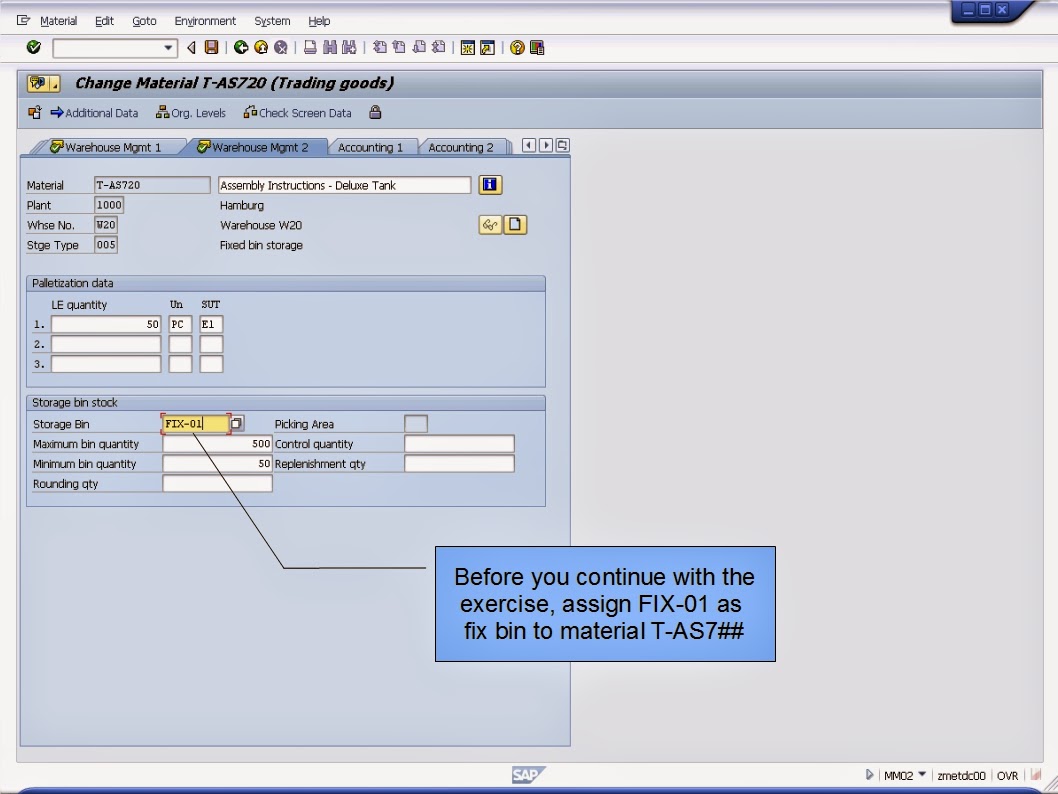Click the Control quantity field
This screenshot has height=794, width=1058.
pos(459,444)
